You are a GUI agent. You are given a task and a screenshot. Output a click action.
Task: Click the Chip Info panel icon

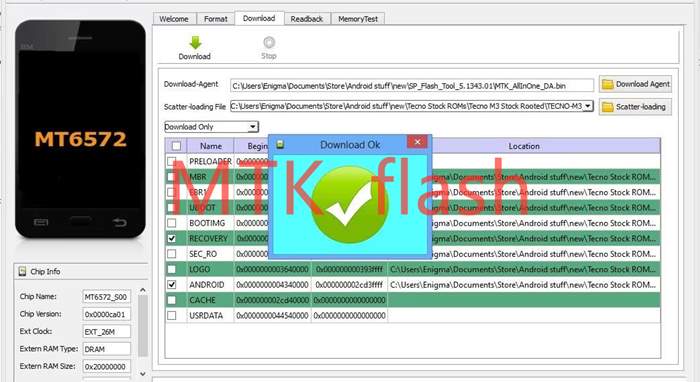(22, 271)
